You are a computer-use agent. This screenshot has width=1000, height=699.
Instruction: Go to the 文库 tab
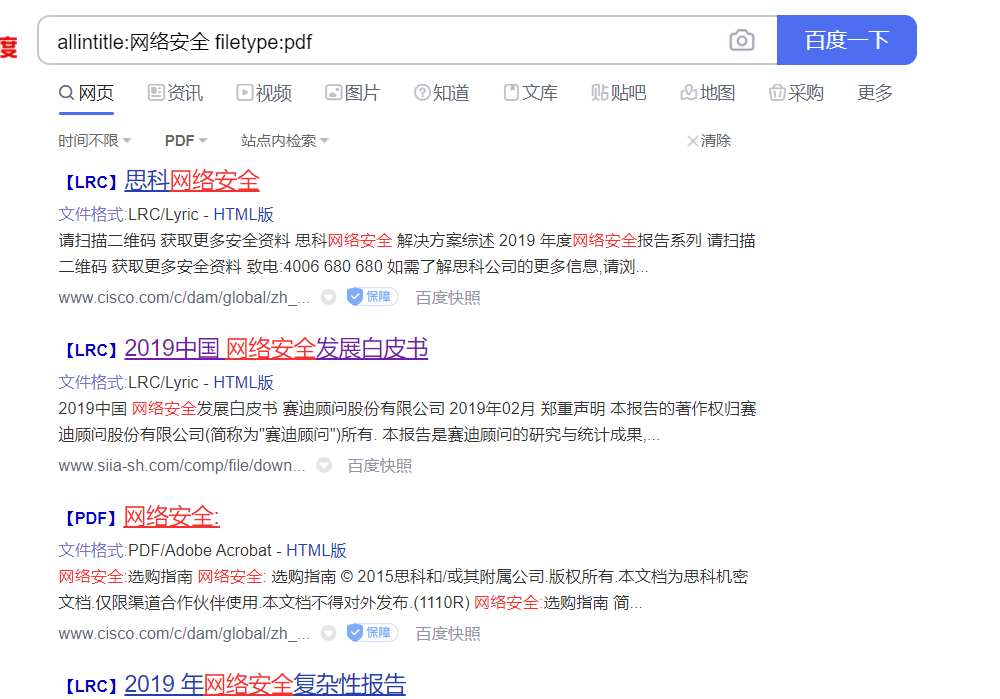[x=531, y=93]
